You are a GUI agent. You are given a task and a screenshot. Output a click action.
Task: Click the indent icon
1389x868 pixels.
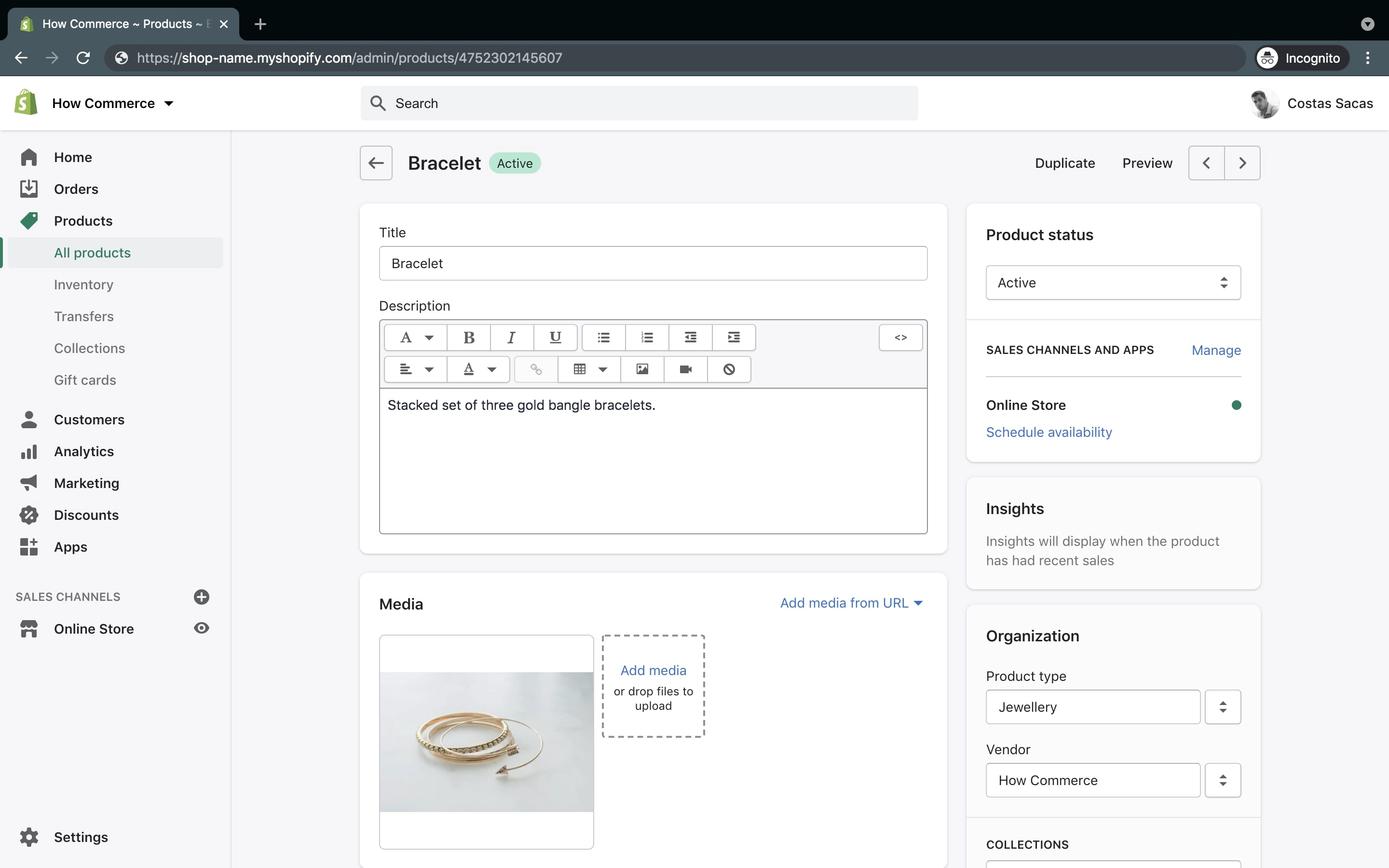[x=734, y=337]
